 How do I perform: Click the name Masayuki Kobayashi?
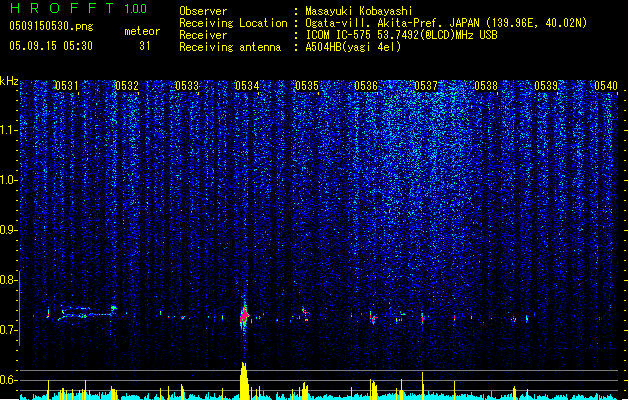tap(359, 11)
